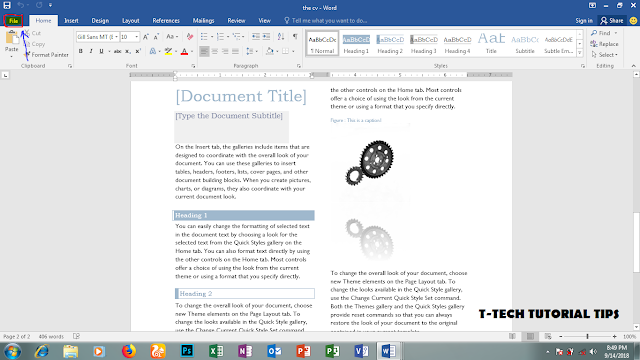Toggle Underline formatting
The height and width of the screenshot is (360, 640).
pyautogui.click(x=101, y=51)
